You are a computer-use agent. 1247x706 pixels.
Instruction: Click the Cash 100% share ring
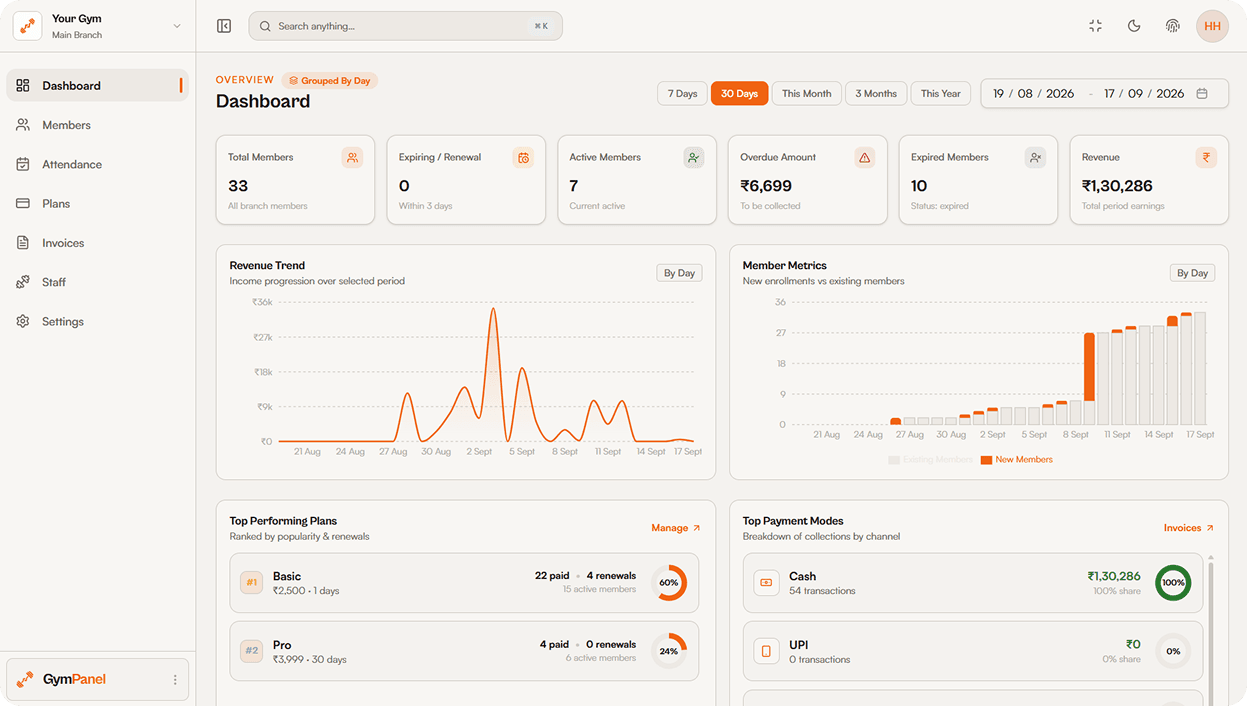tap(1173, 582)
